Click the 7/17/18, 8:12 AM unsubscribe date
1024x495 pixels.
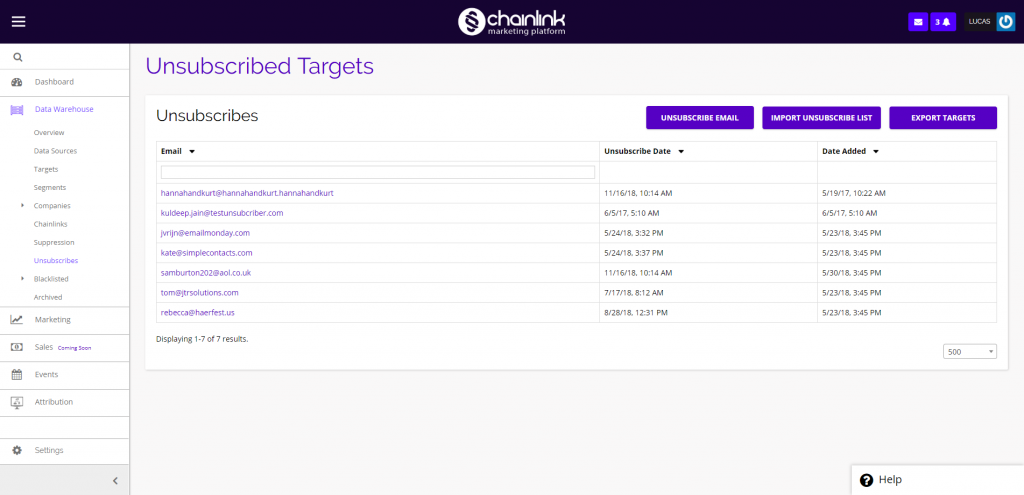(x=633, y=293)
